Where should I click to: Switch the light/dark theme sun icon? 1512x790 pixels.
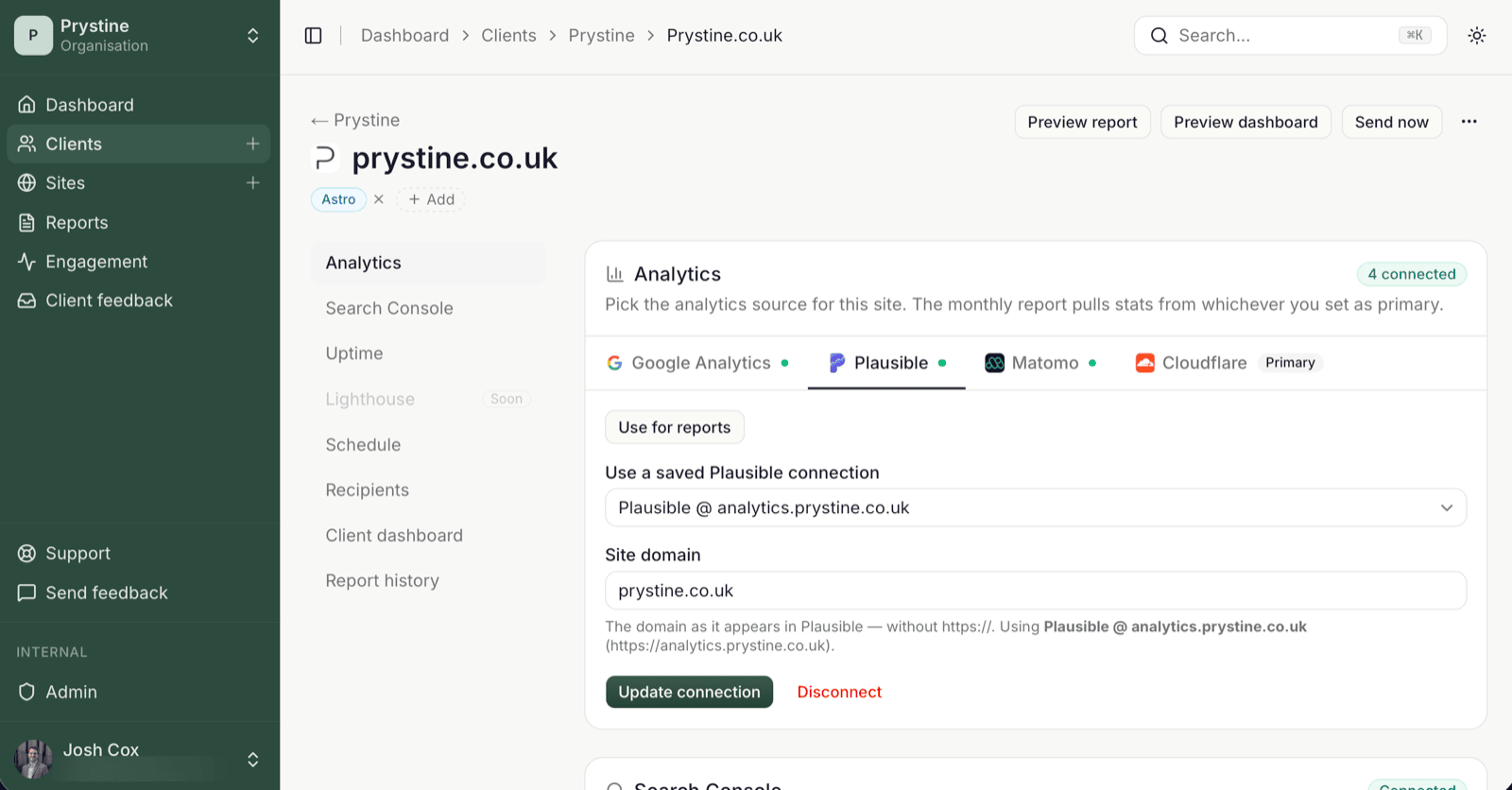(1476, 36)
